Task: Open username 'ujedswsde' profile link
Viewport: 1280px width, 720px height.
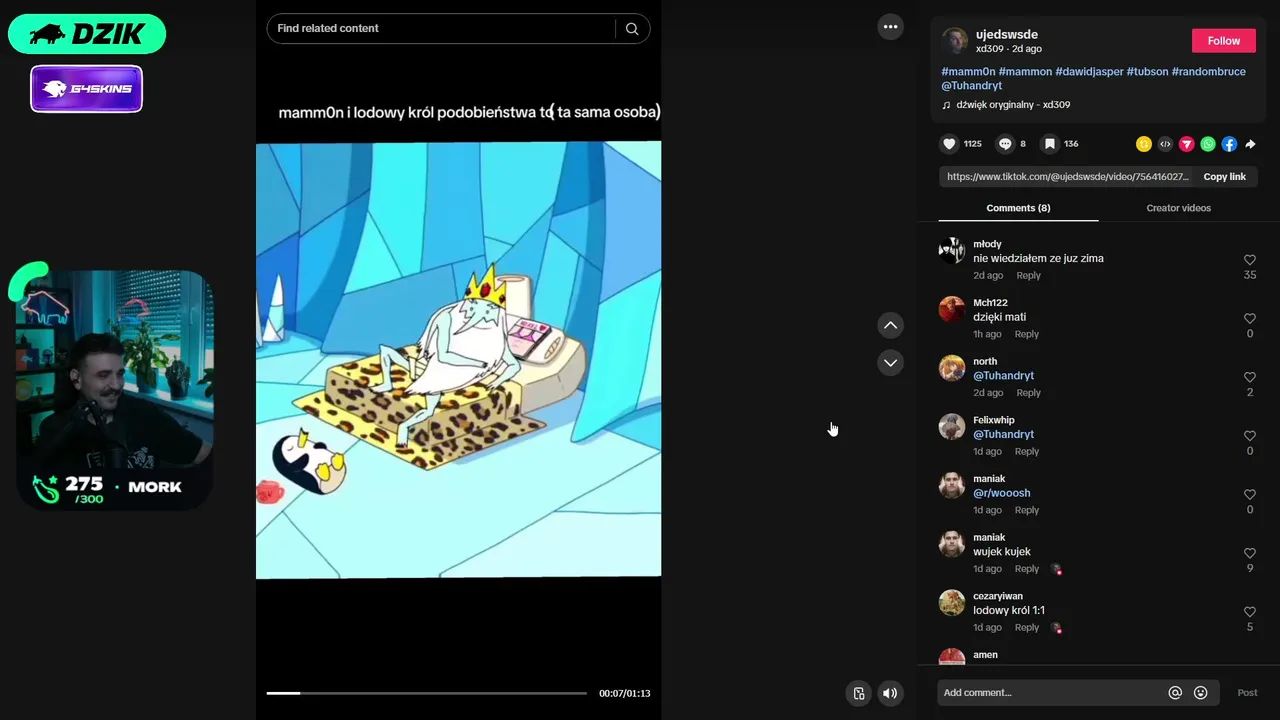Action: click(1007, 35)
